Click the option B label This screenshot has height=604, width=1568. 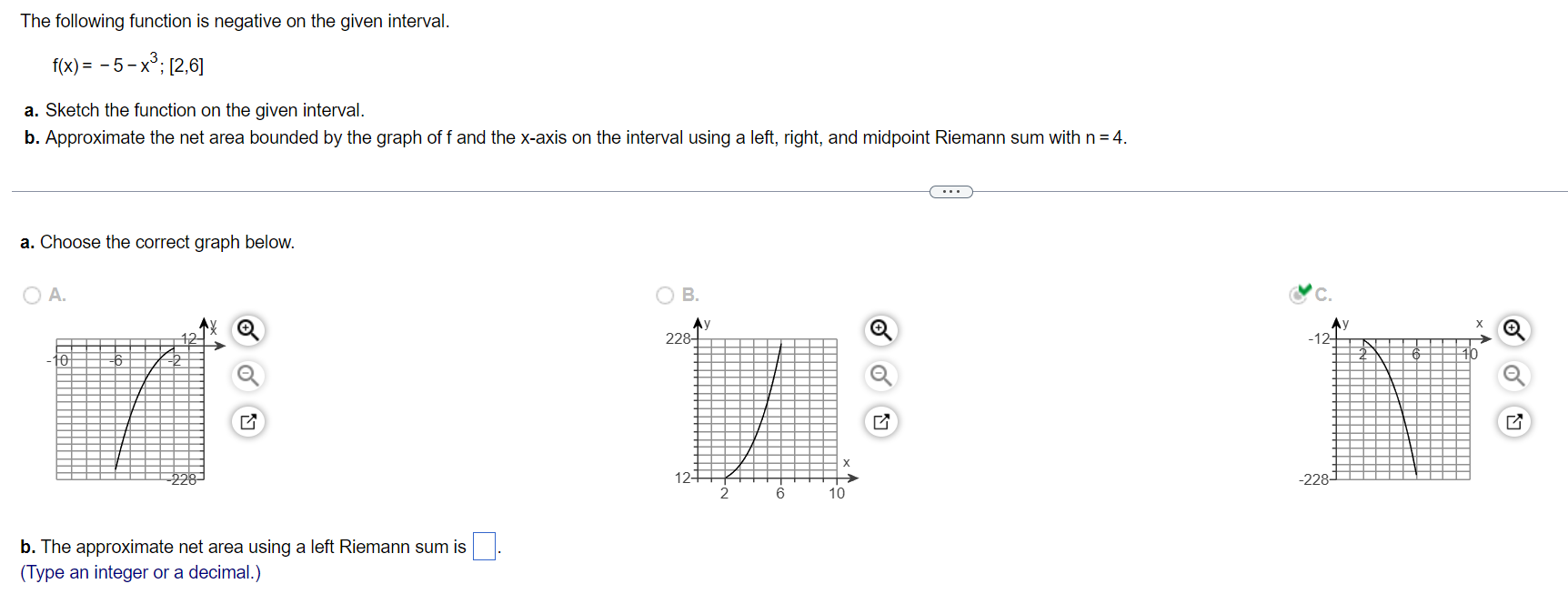point(690,295)
